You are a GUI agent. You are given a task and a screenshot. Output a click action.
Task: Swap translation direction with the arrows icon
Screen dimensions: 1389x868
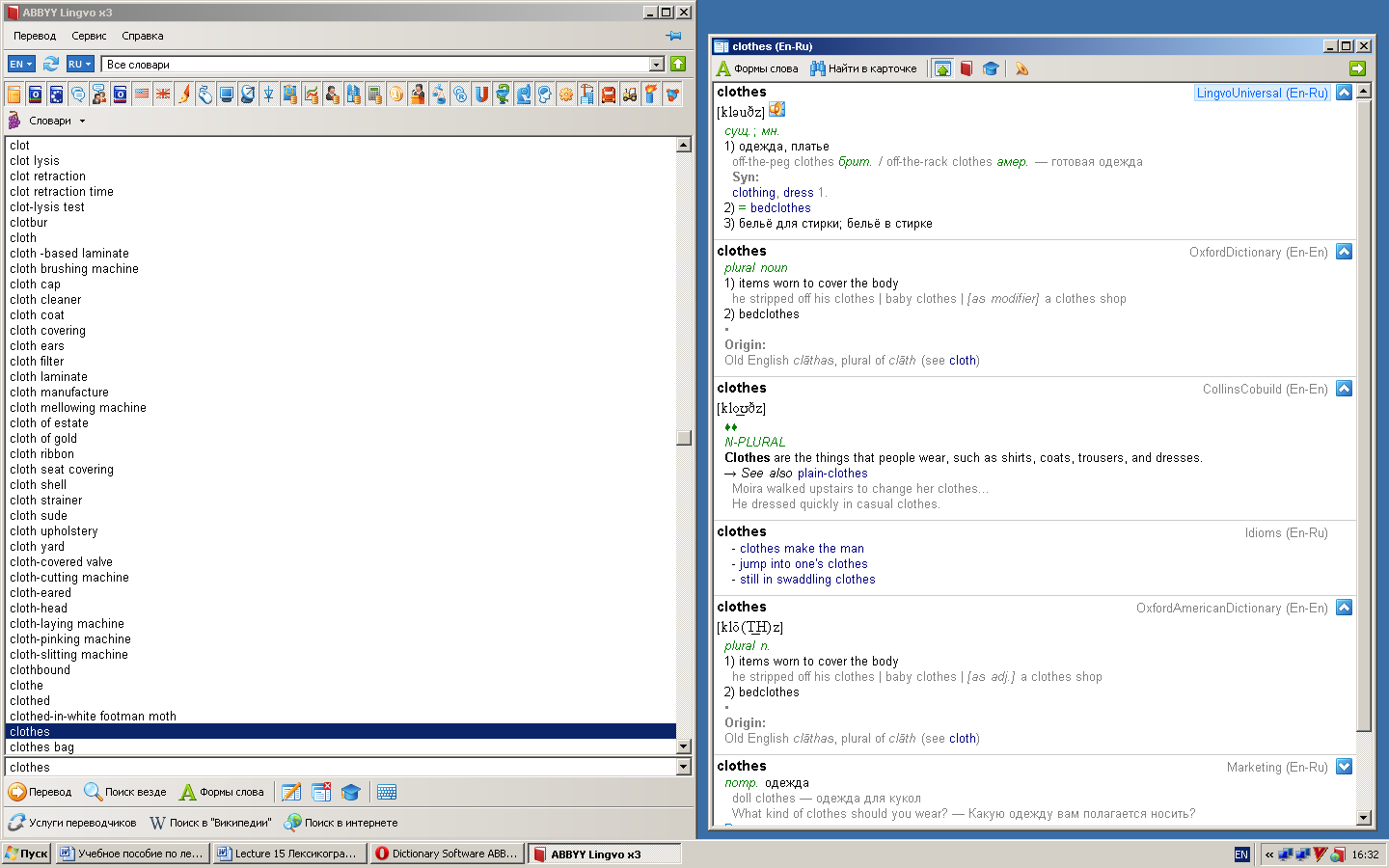tap(51, 64)
